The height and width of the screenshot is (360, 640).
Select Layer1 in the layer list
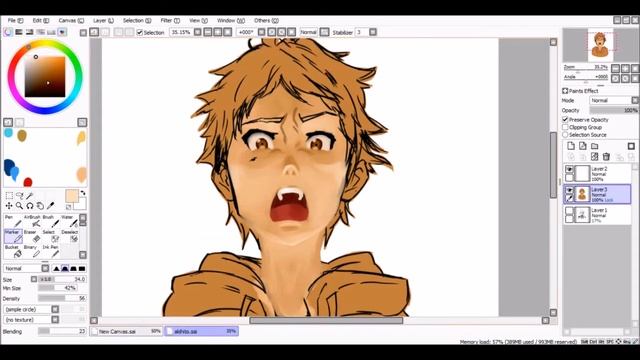pyautogui.click(x=598, y=215)
